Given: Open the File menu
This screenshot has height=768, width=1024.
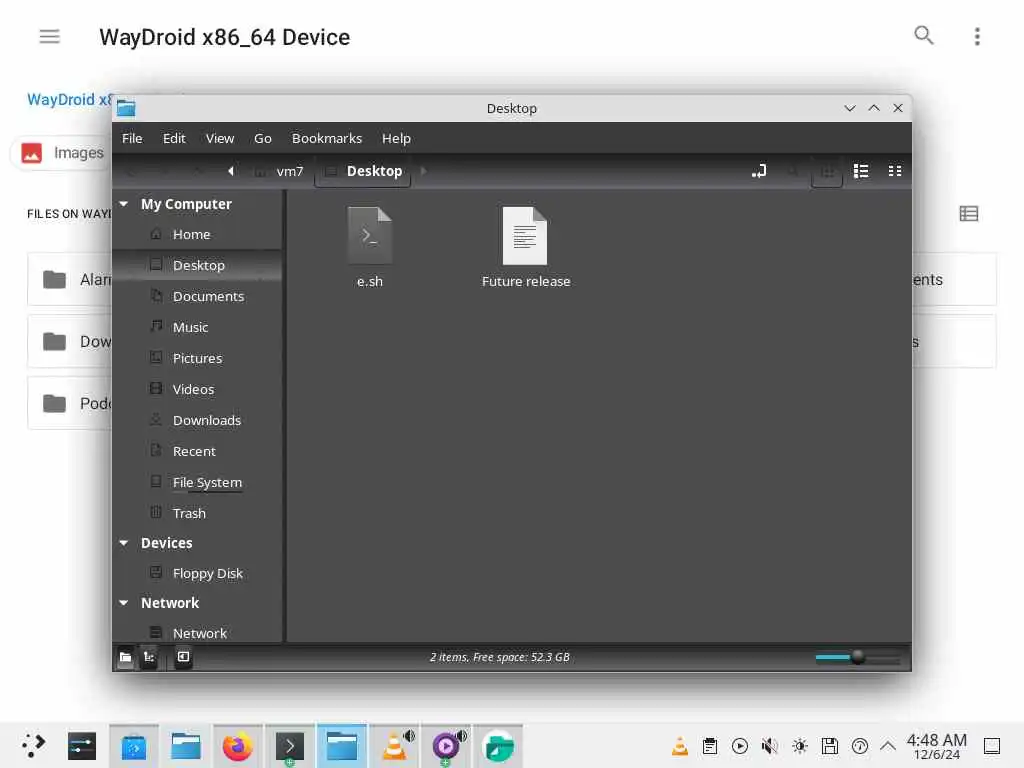Looking at the screenshot, I should click(132, 138).
